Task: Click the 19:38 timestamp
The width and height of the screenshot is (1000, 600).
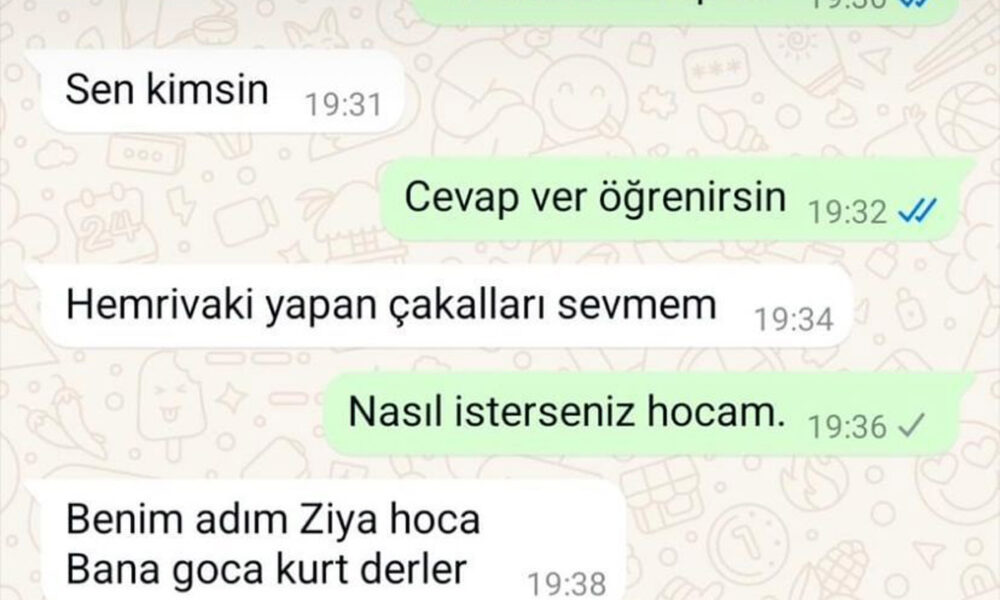Action: coord(566,583)
